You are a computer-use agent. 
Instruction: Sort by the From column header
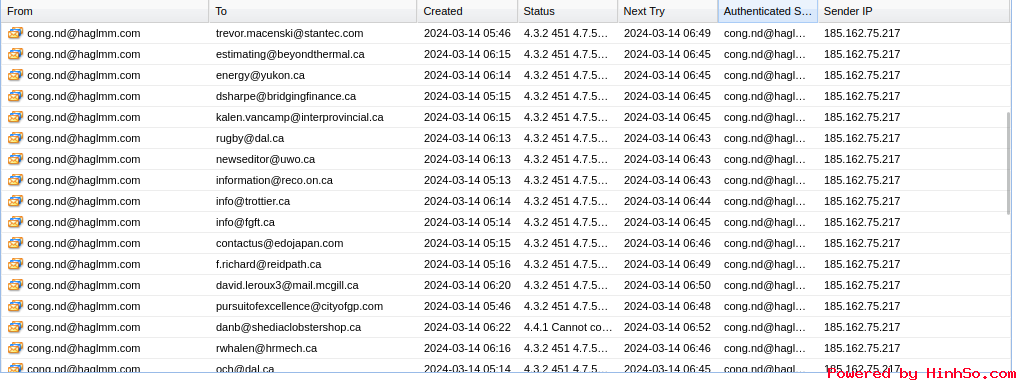[x=105, y=11]
